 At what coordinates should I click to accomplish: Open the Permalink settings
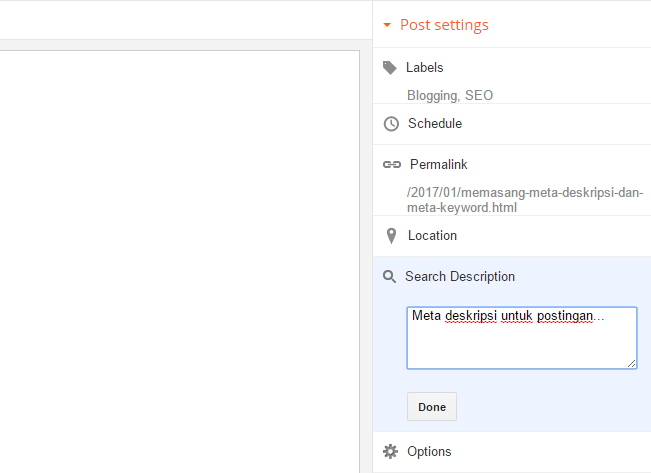(x=438, y=165)
